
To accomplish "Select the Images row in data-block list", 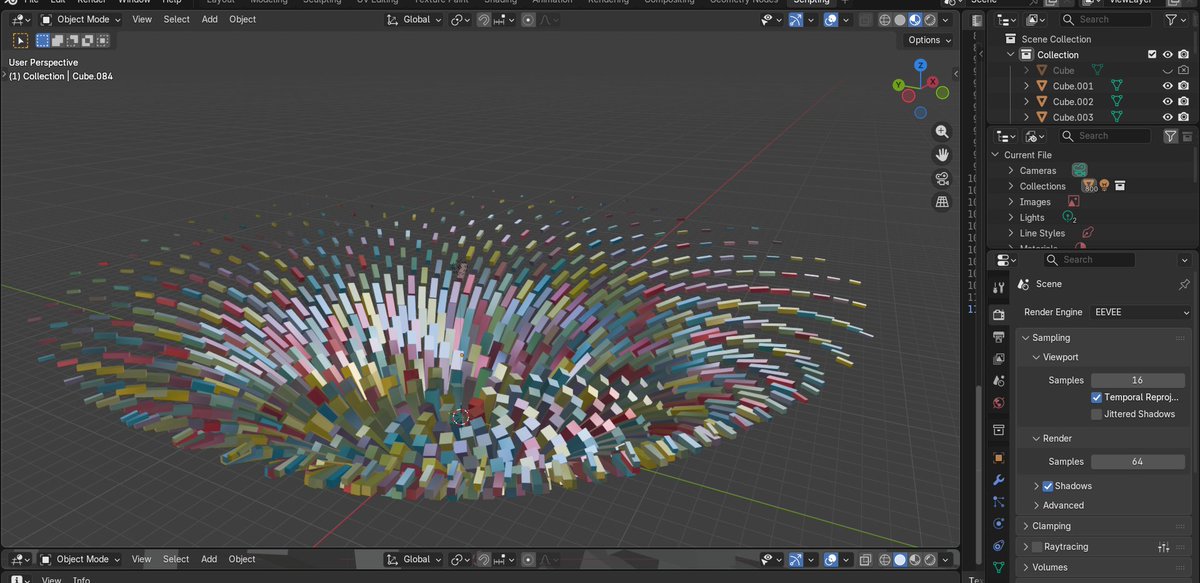I will tap(1035, 202).
